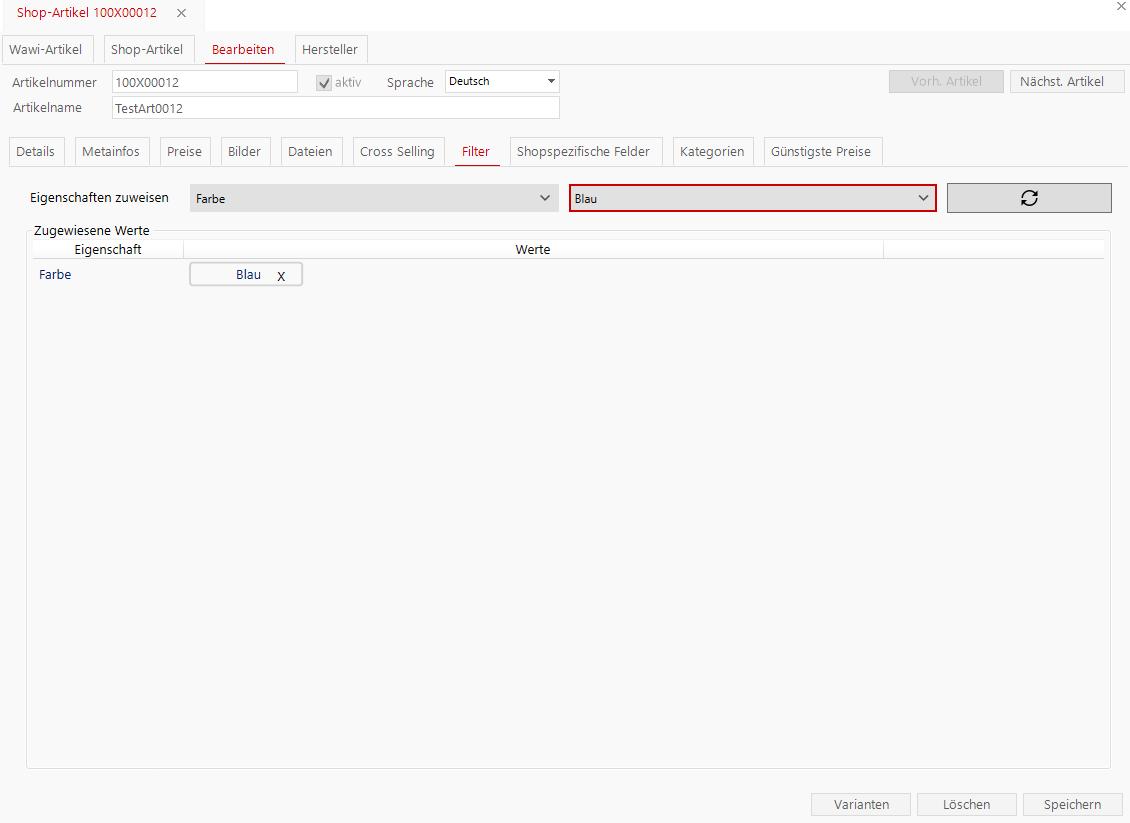Open Varianten via bottom button
The image size is (1130, 823).
pyautogui.click(x=861, y=804)
